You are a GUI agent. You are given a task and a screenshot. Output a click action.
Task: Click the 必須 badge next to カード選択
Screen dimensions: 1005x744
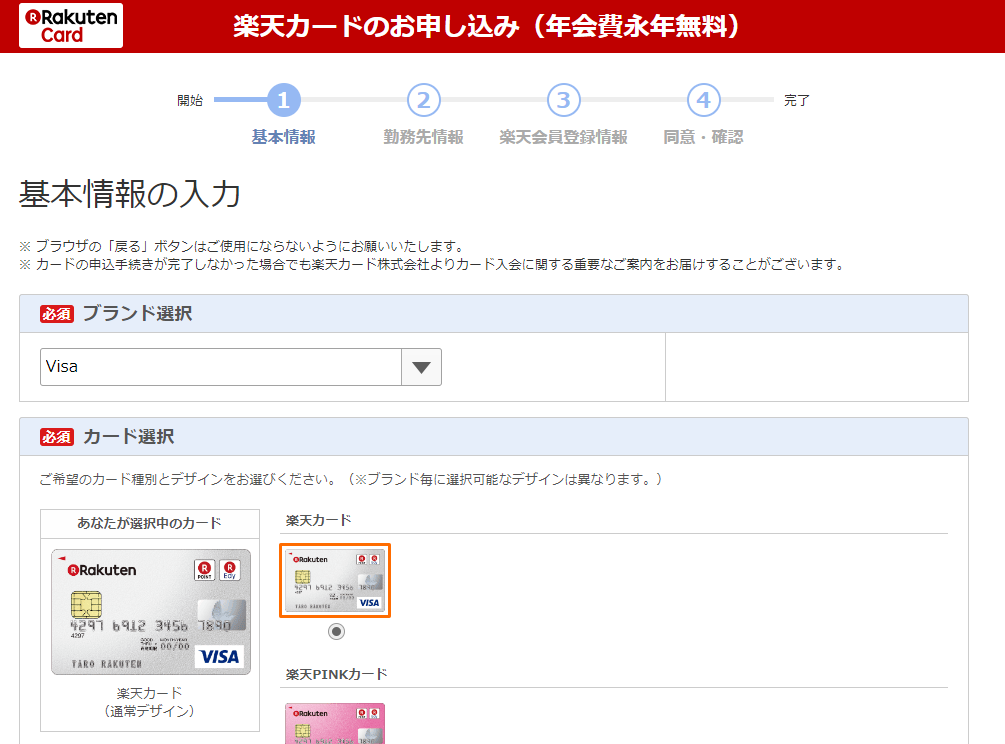coord(56,437)
